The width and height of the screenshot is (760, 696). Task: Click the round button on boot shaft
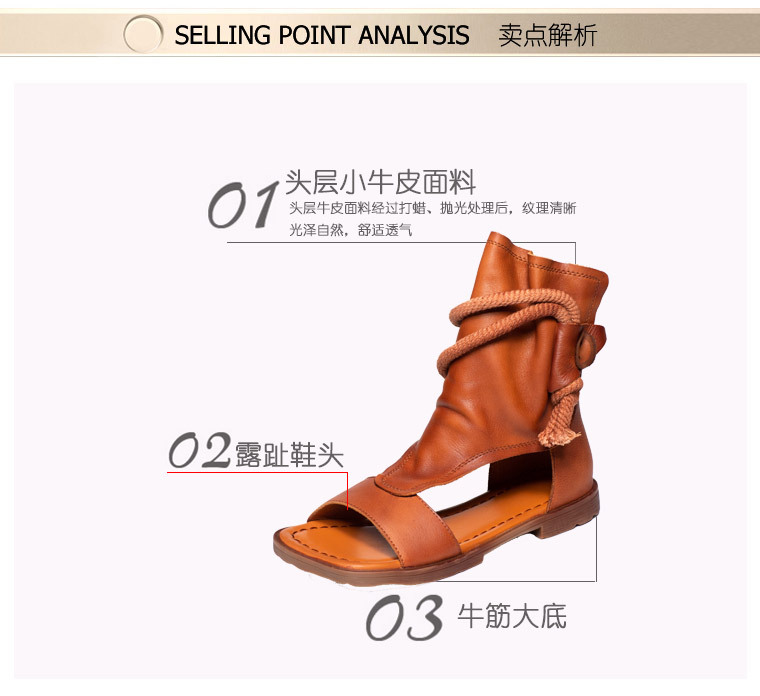(586, 347)
